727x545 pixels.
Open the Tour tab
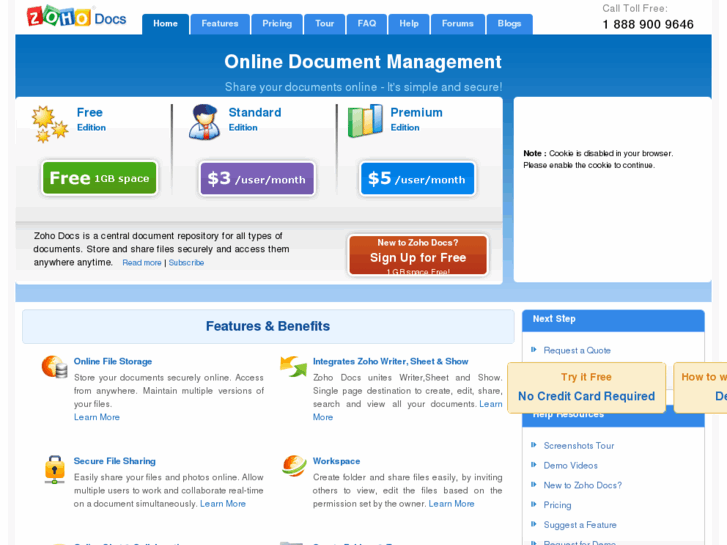tap(325, 24)
